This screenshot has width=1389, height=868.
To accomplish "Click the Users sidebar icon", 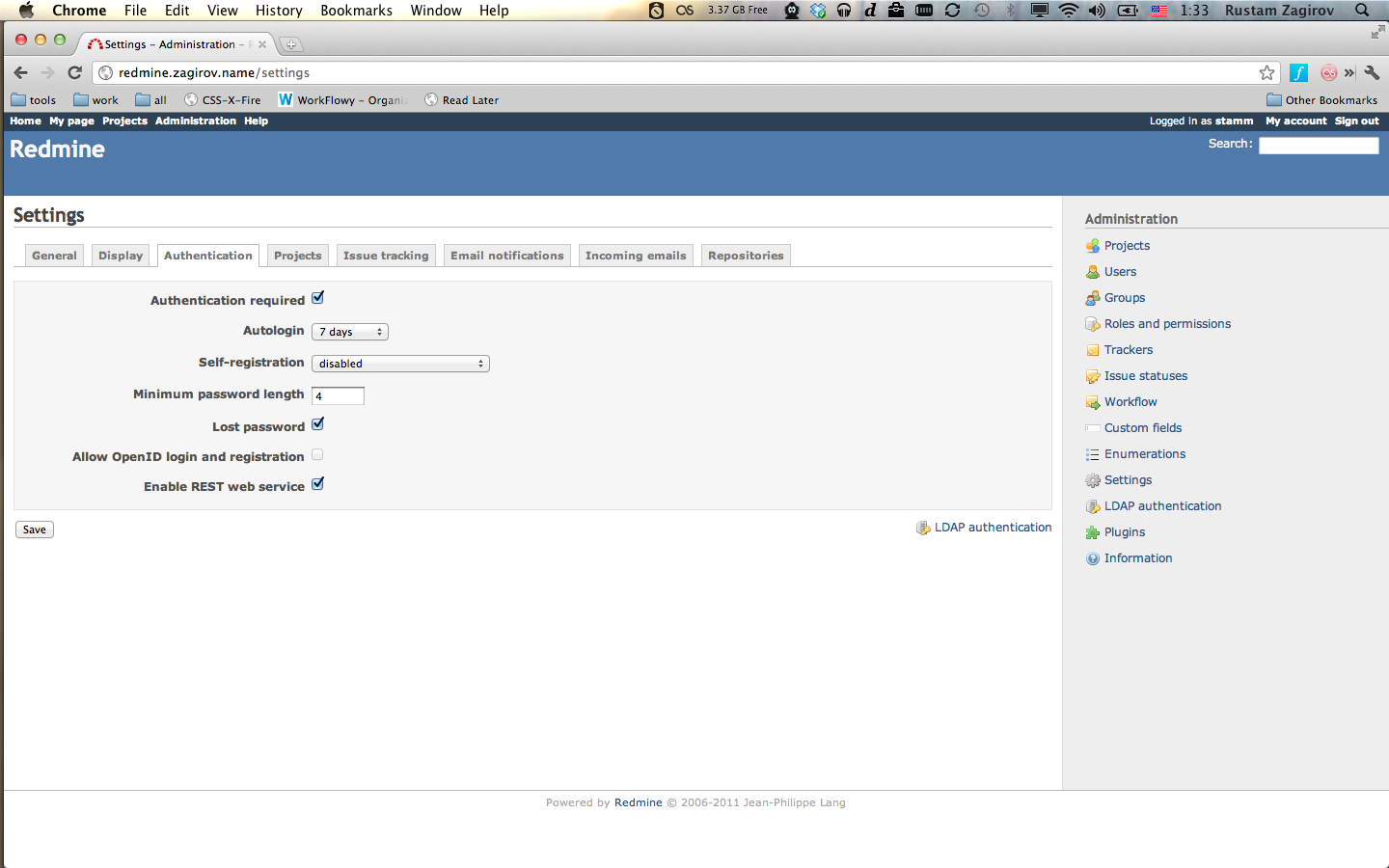I will [1092, 271].
